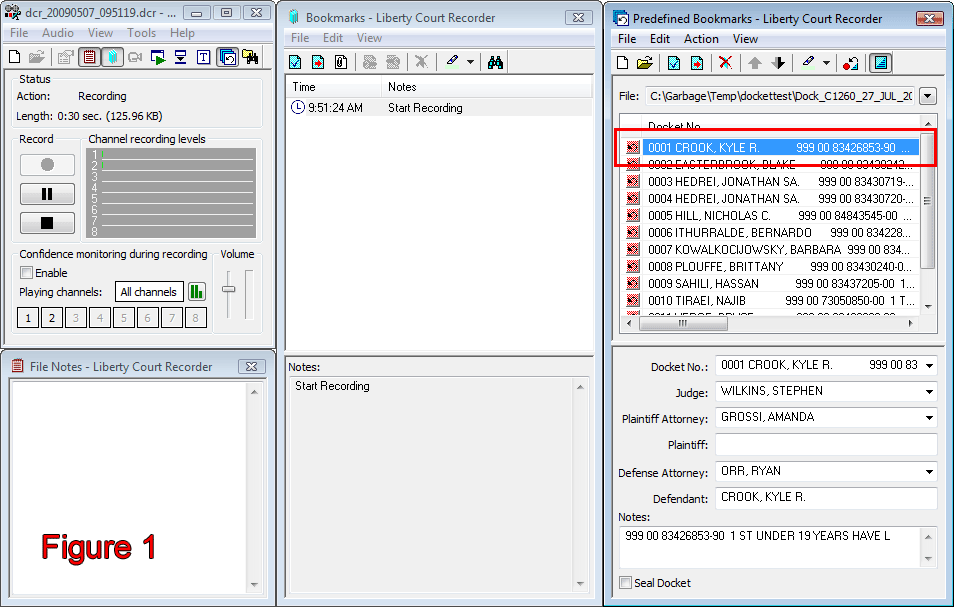The image size is (954, 607).
Task: Open the Audio menu
Action: click(57, 32)
